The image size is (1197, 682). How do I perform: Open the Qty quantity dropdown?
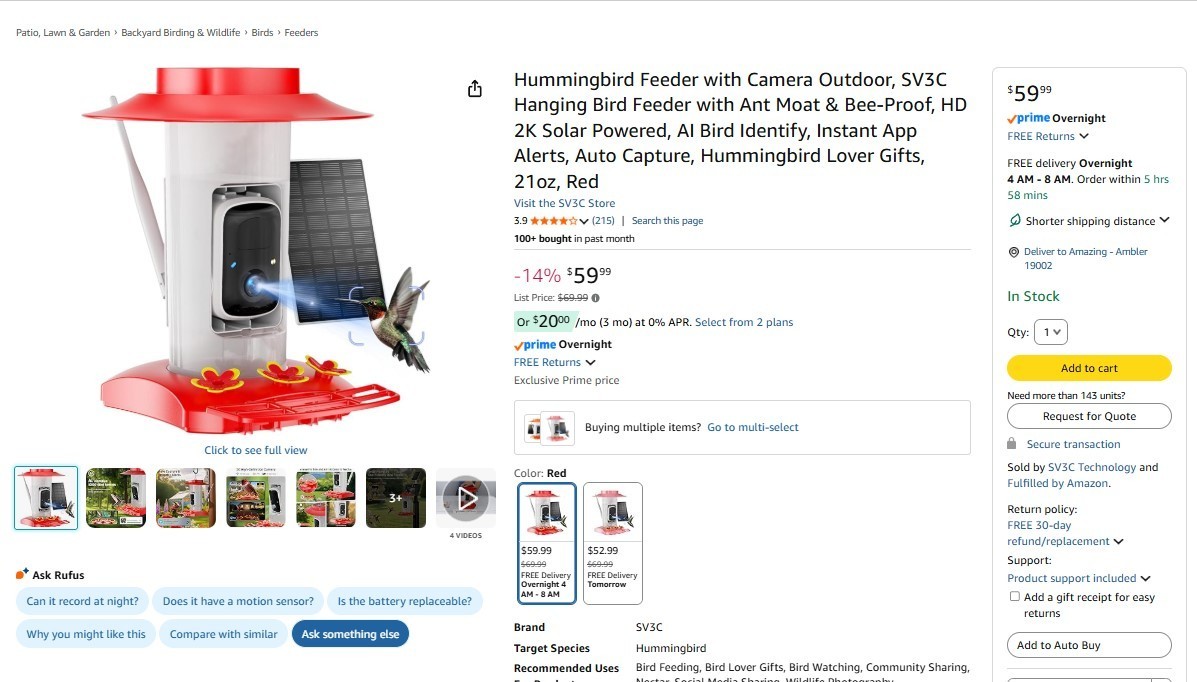1051,332
